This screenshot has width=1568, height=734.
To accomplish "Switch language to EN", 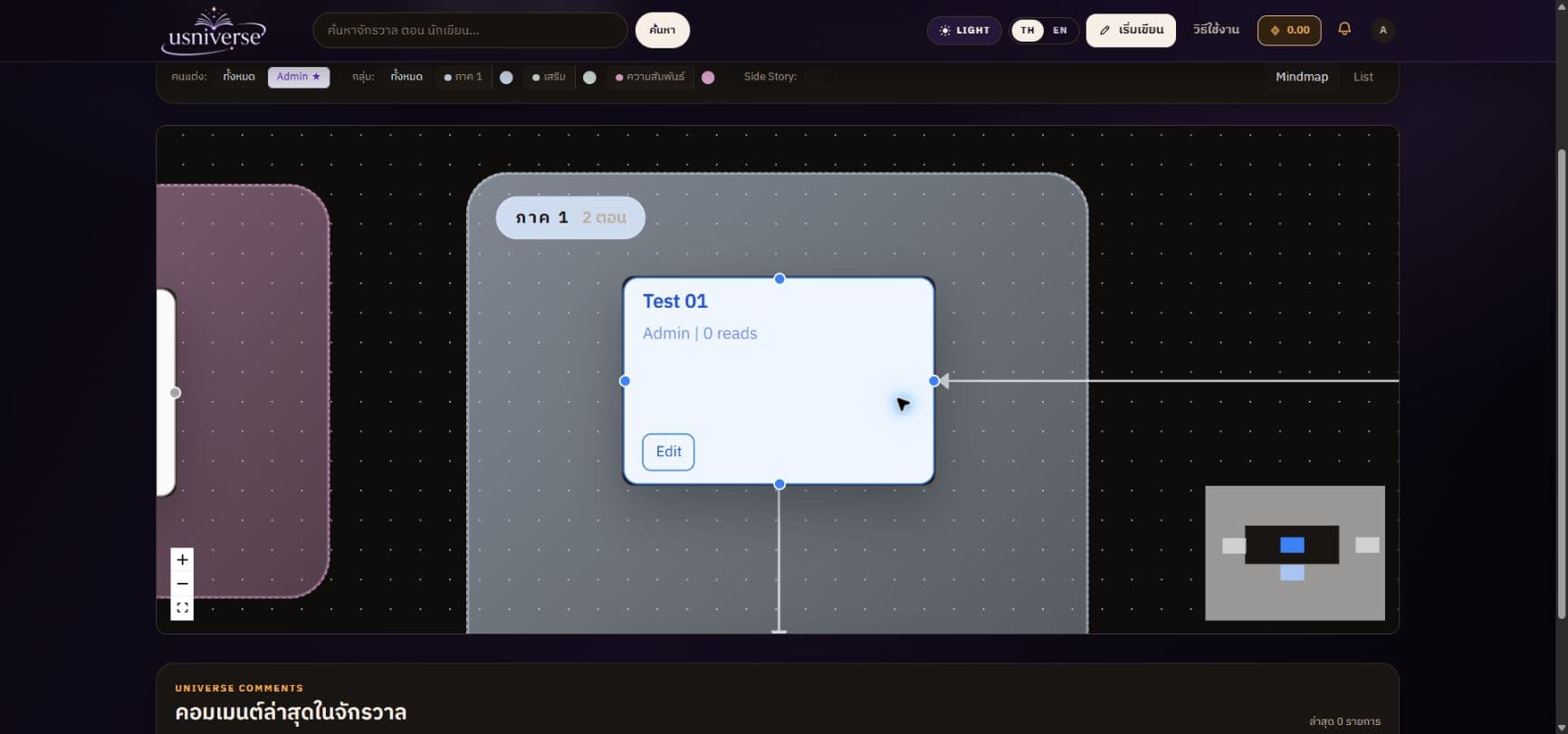I will coord(1060,30).
